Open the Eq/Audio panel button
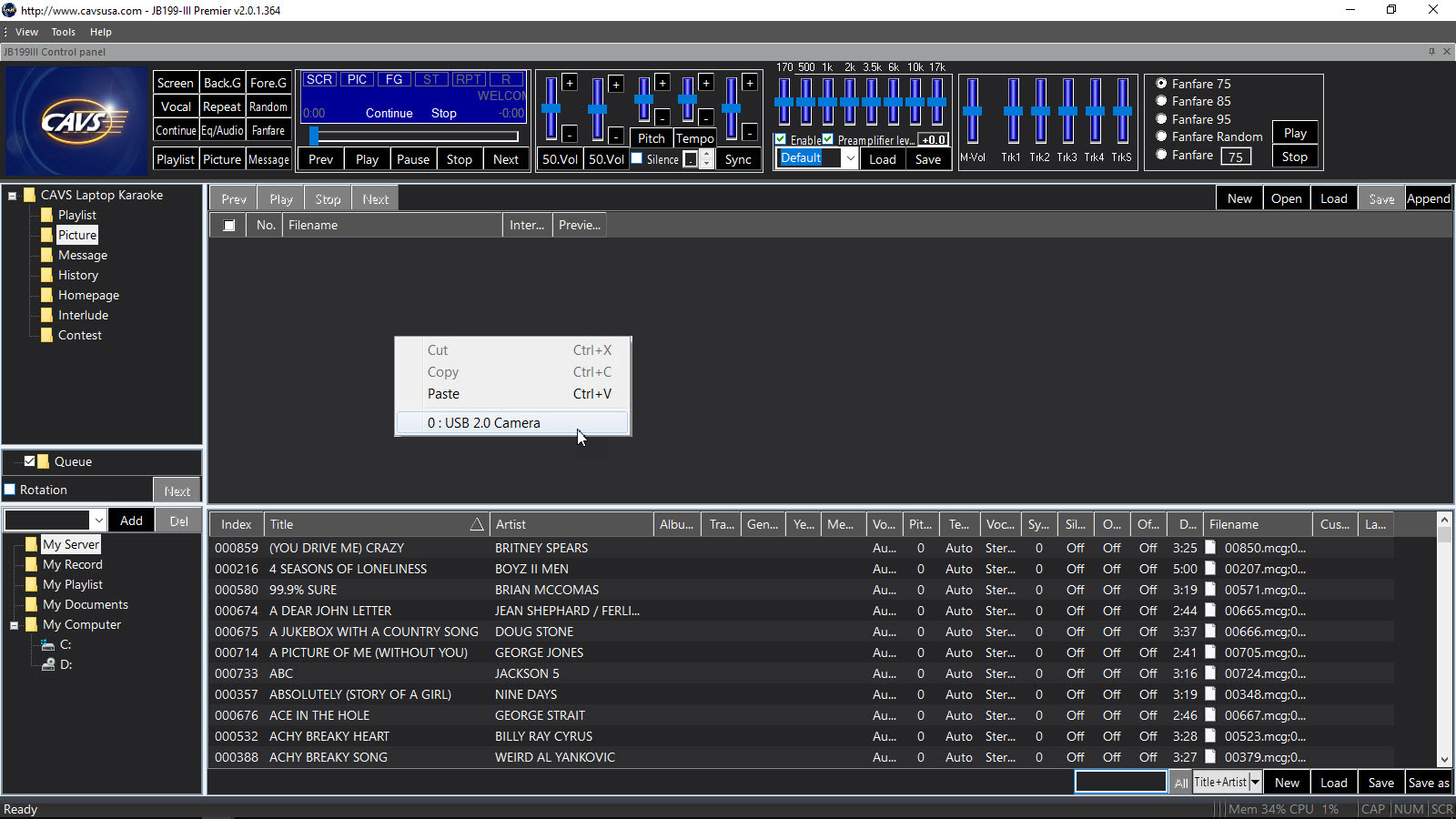This screenshot has width=1456, height=819. pos(222,130)
